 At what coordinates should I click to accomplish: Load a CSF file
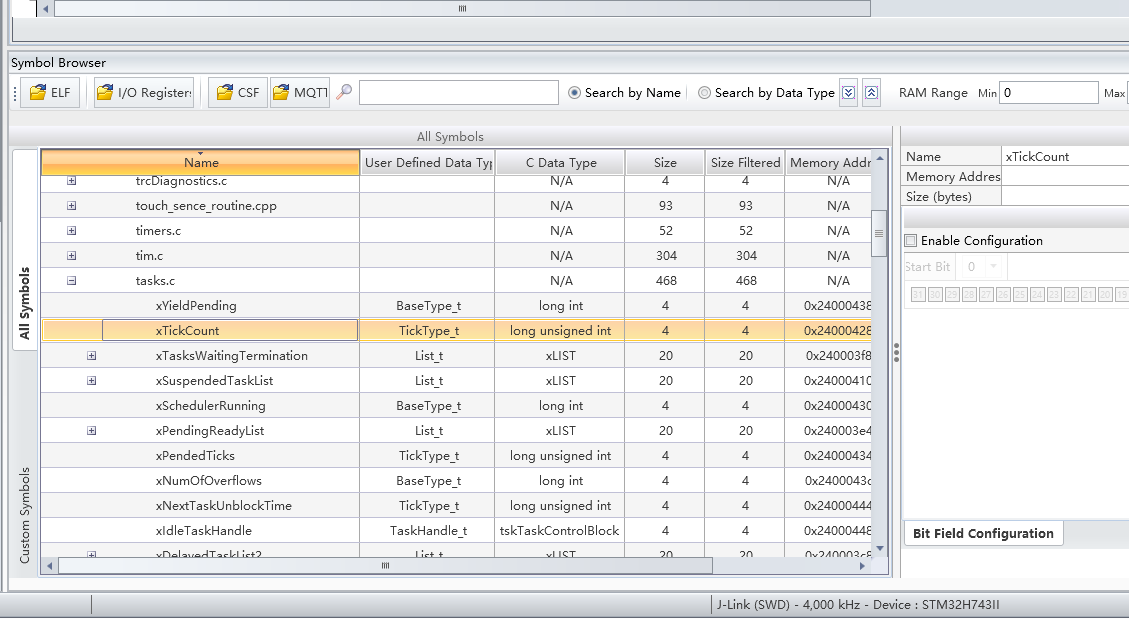pos(238,93)
